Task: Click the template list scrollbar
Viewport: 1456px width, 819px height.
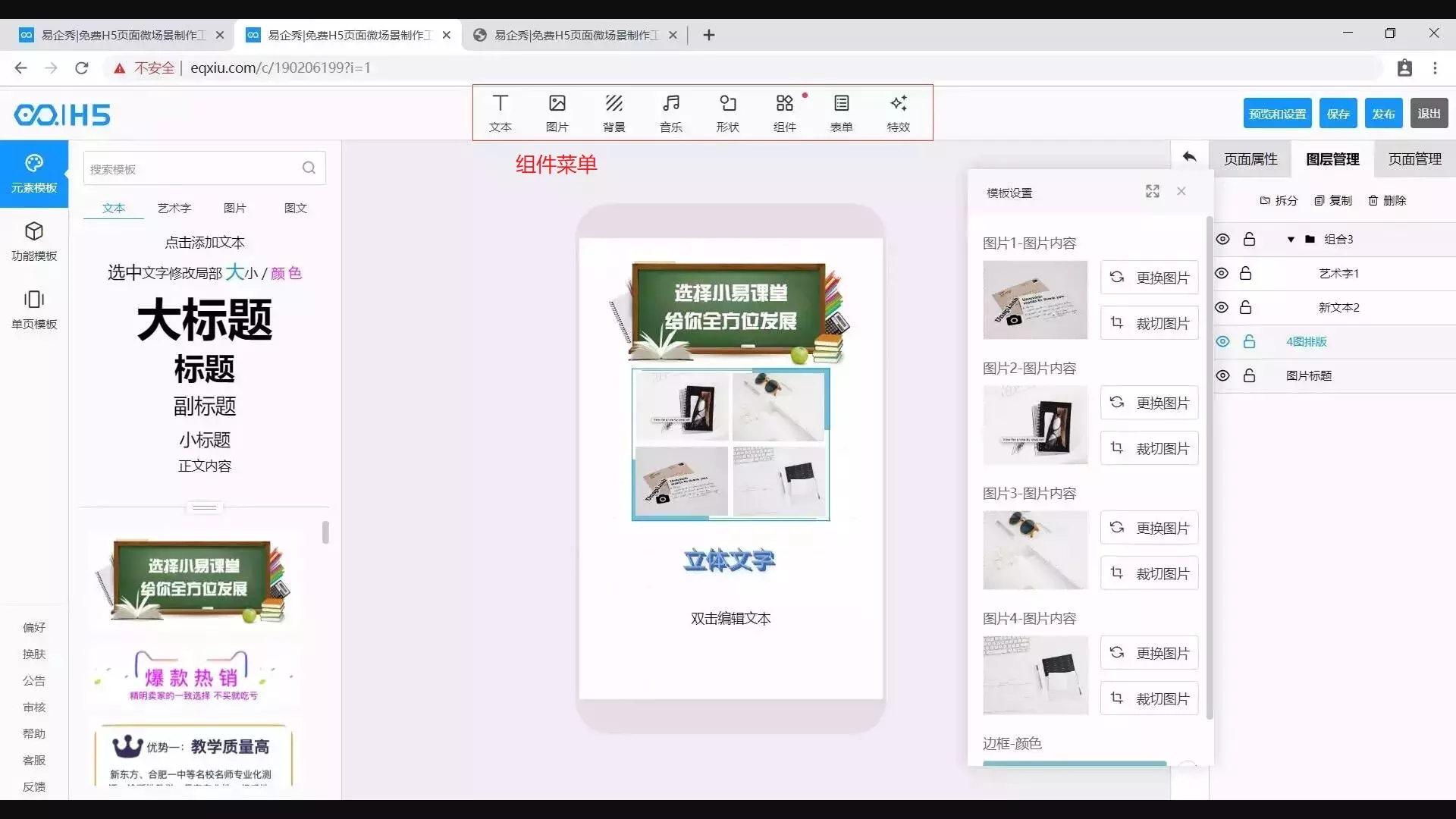Action: tap(325, 532)
